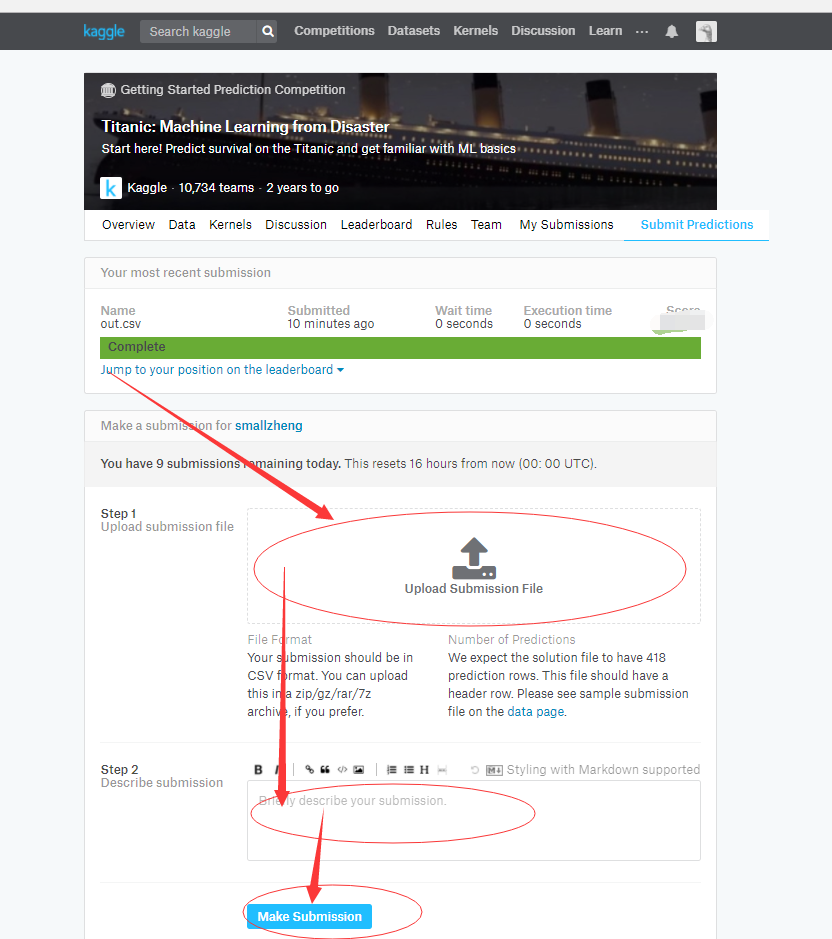Open Discussion in top navigation bar

[x=543, y=31]
